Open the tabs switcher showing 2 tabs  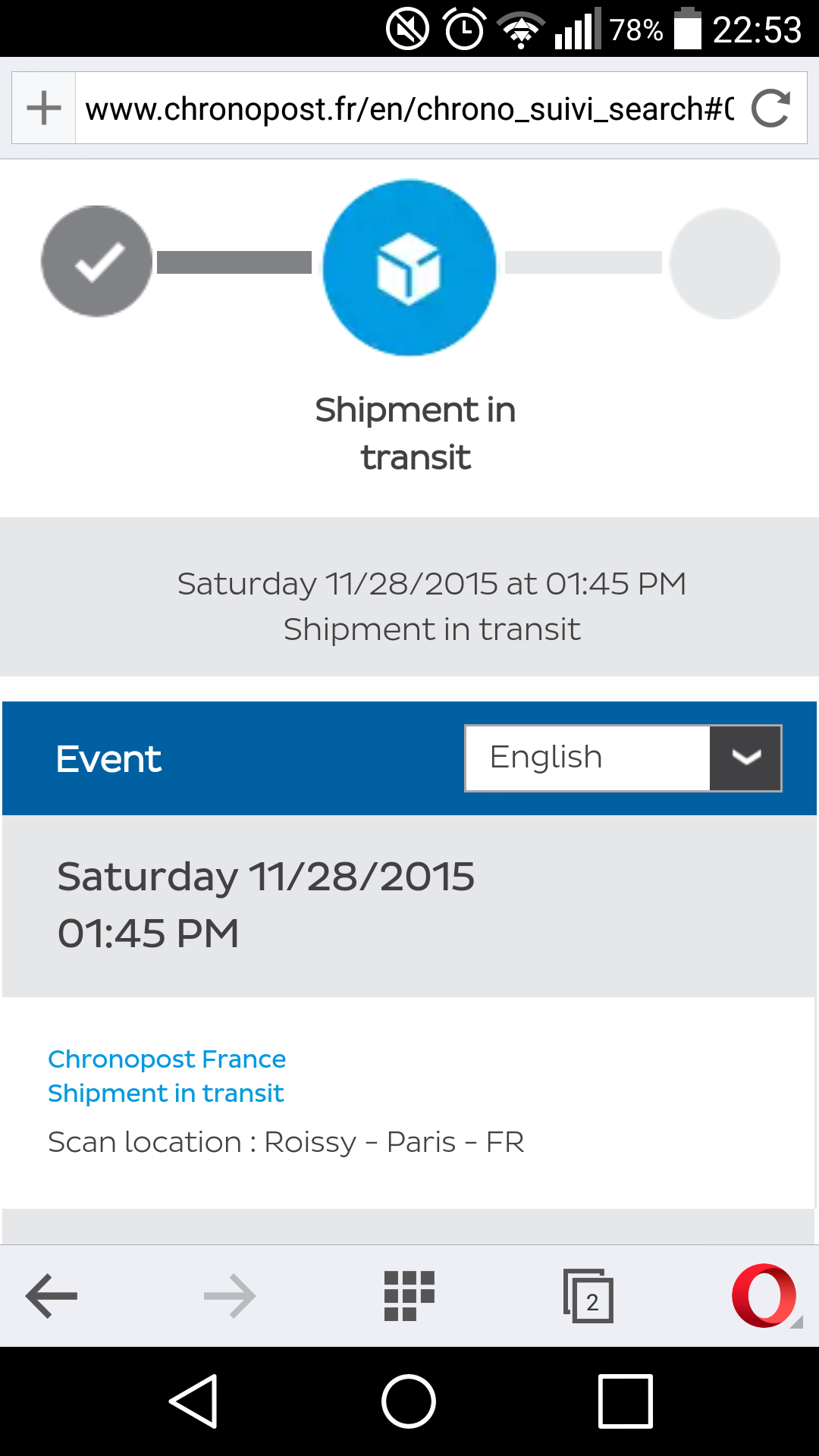pos(588,1296)
